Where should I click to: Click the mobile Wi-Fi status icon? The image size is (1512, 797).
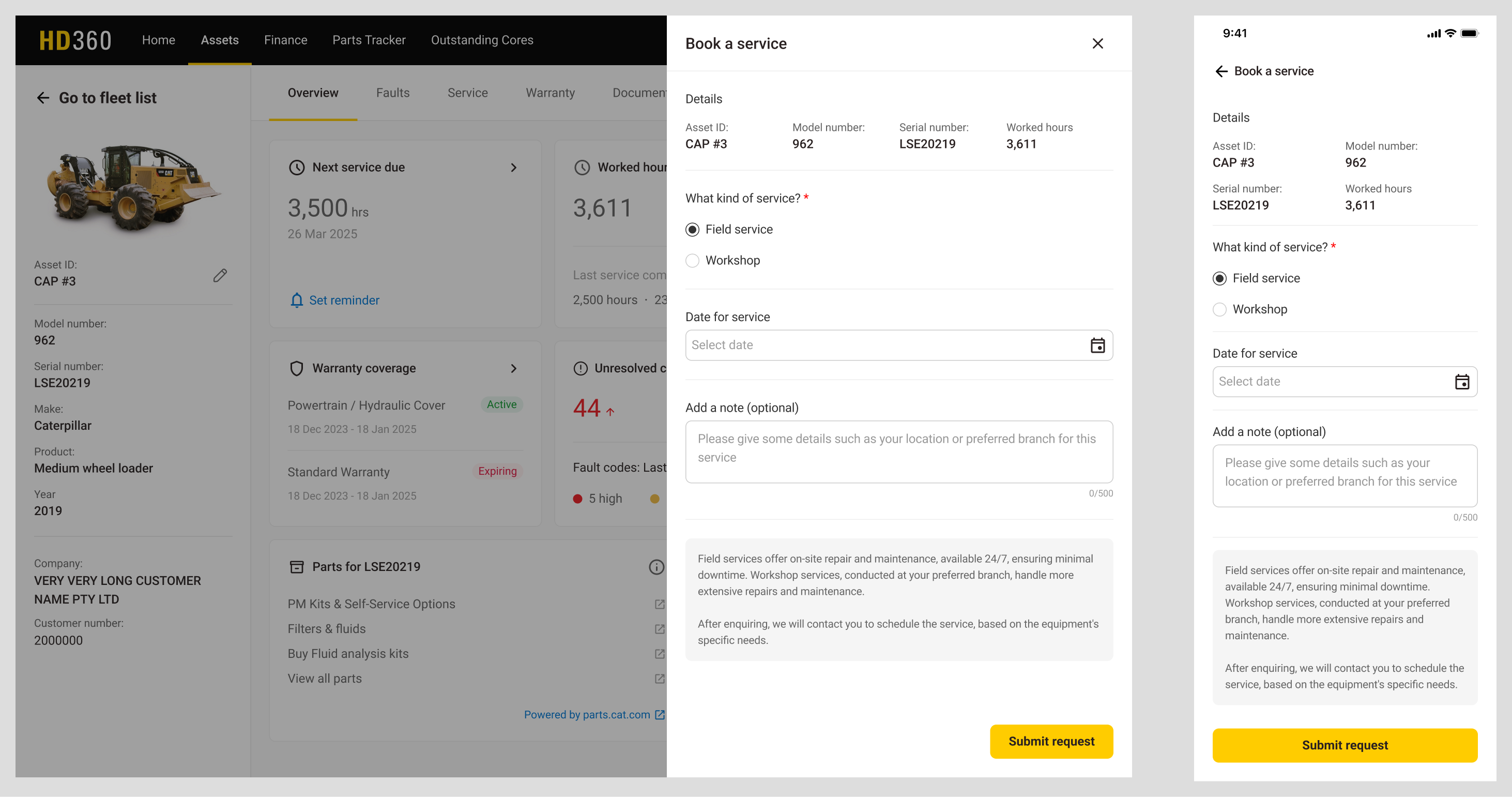pyautogui.click(x=1450, y=34)
